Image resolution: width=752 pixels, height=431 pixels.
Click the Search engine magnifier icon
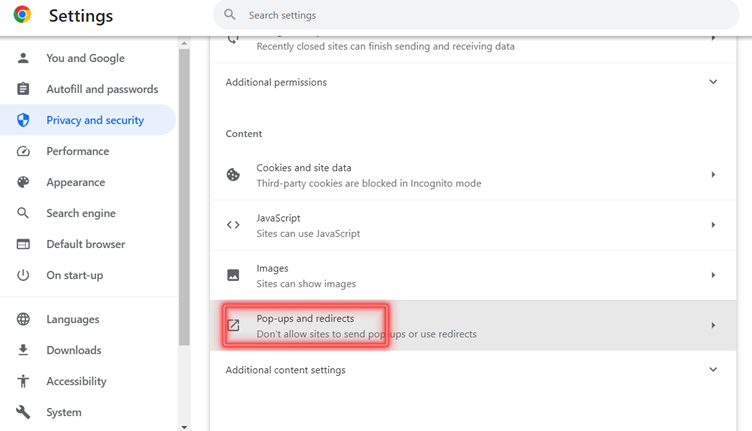click(23, 213)
